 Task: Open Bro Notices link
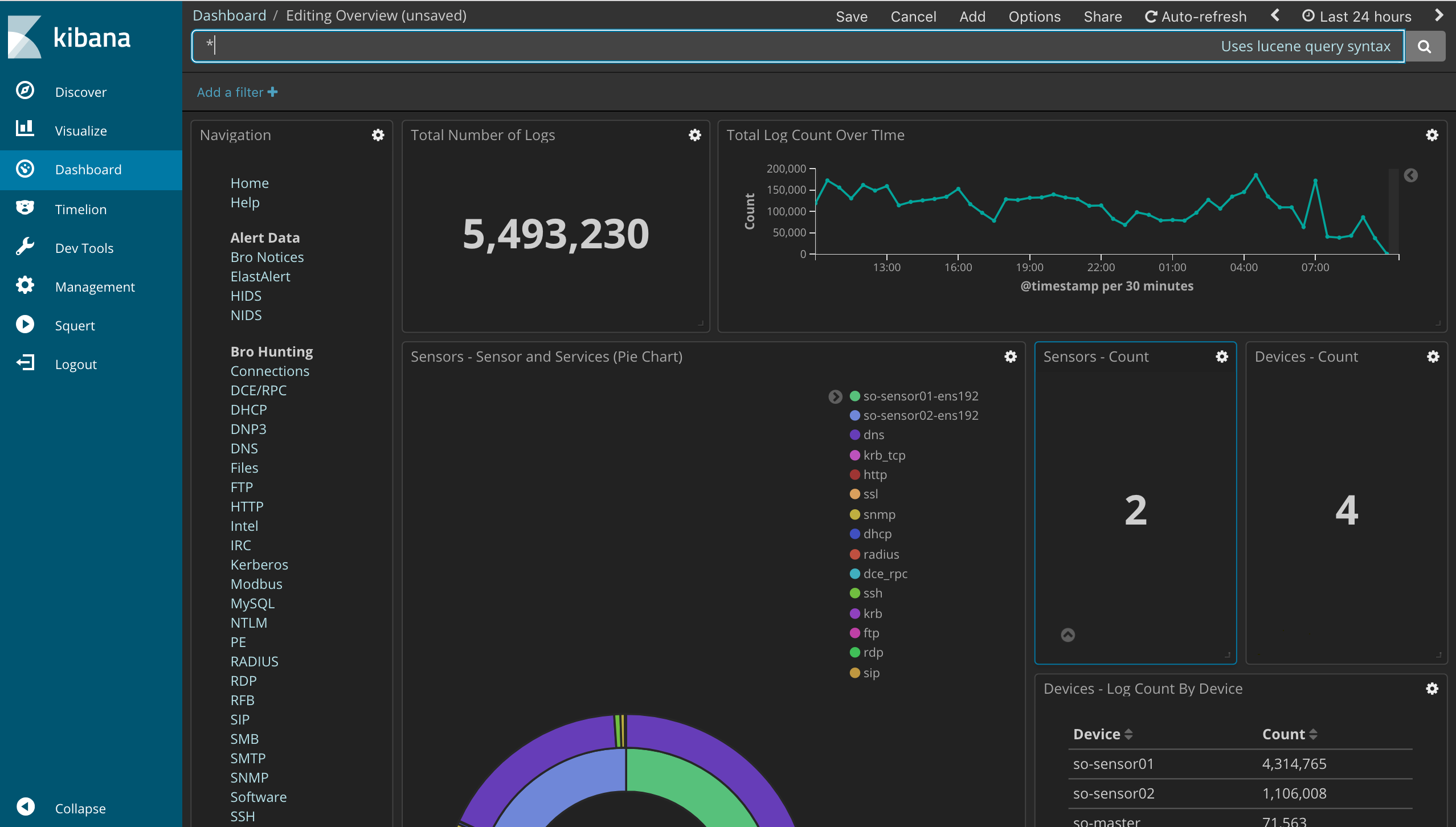tap(267, 257)
